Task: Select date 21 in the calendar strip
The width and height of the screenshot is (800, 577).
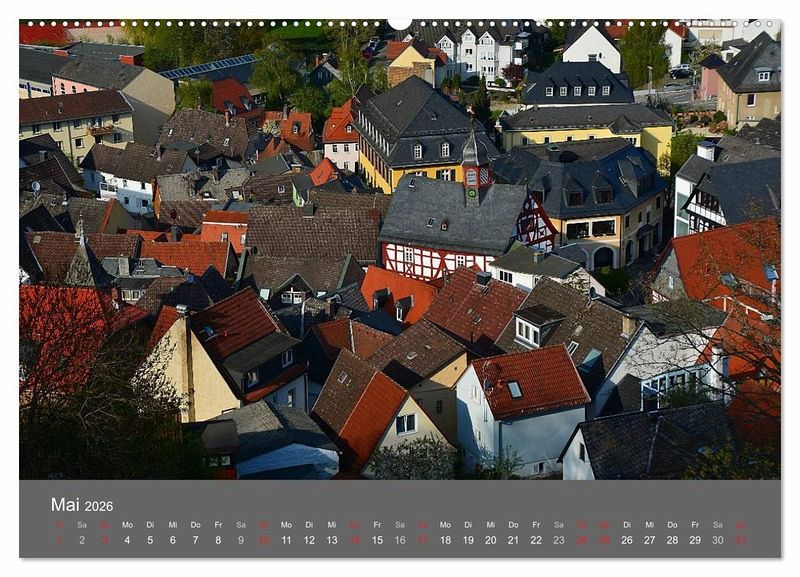Action: coord(513,540)
